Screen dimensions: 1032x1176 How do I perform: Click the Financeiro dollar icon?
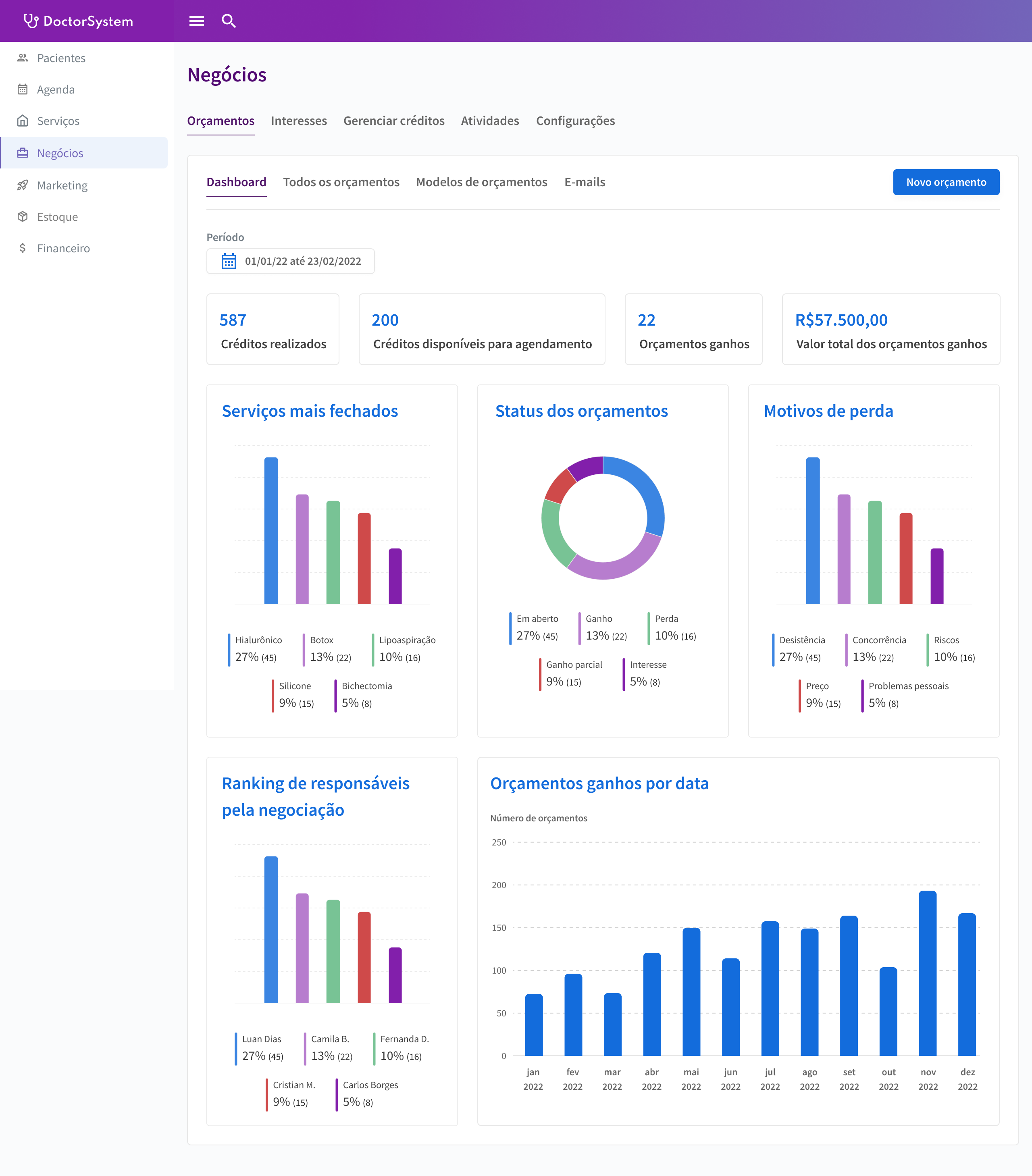[23, 248]
